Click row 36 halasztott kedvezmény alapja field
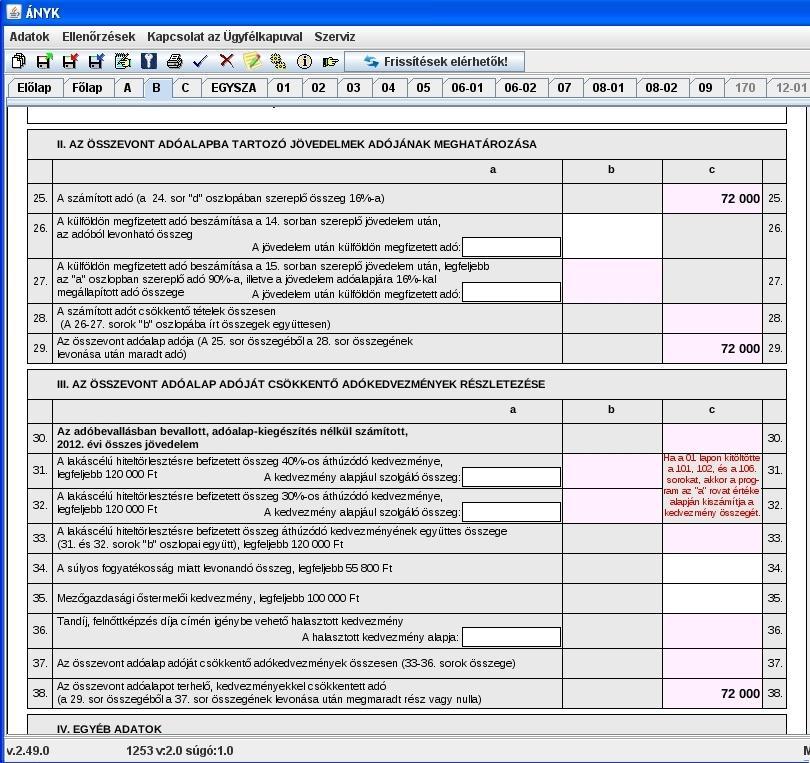 [x=511, y=637]
